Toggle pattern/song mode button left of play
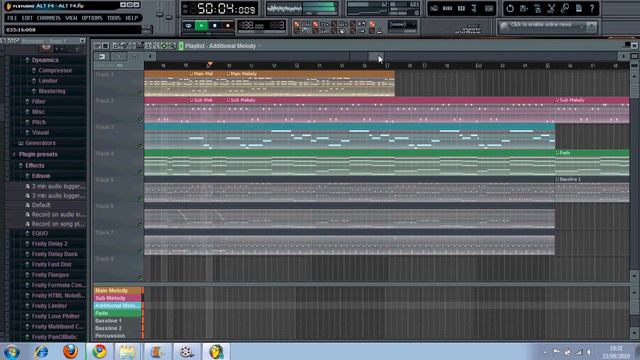640x360 pixels. (x=188, y=26)
